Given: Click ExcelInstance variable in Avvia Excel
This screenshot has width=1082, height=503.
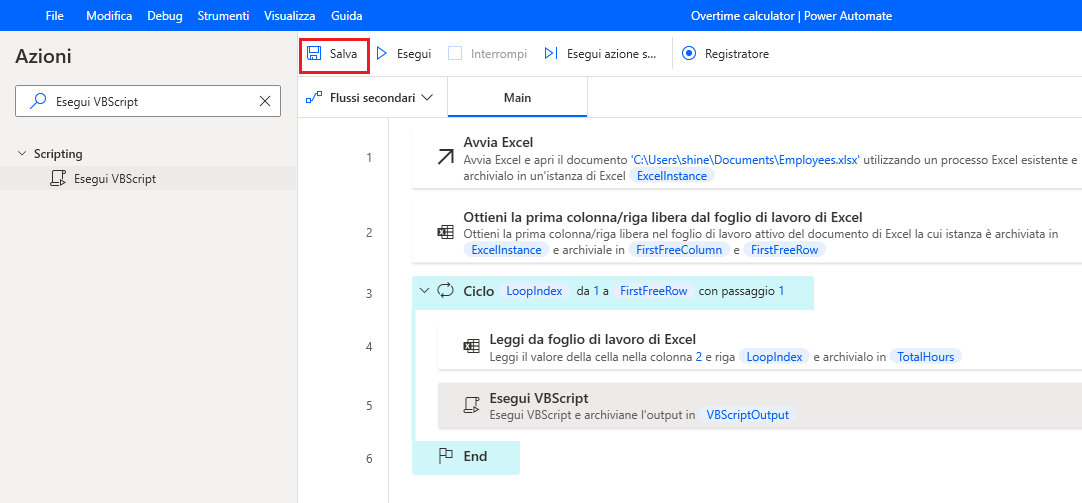Looking at the screenshot, I should tap(671, 175).
